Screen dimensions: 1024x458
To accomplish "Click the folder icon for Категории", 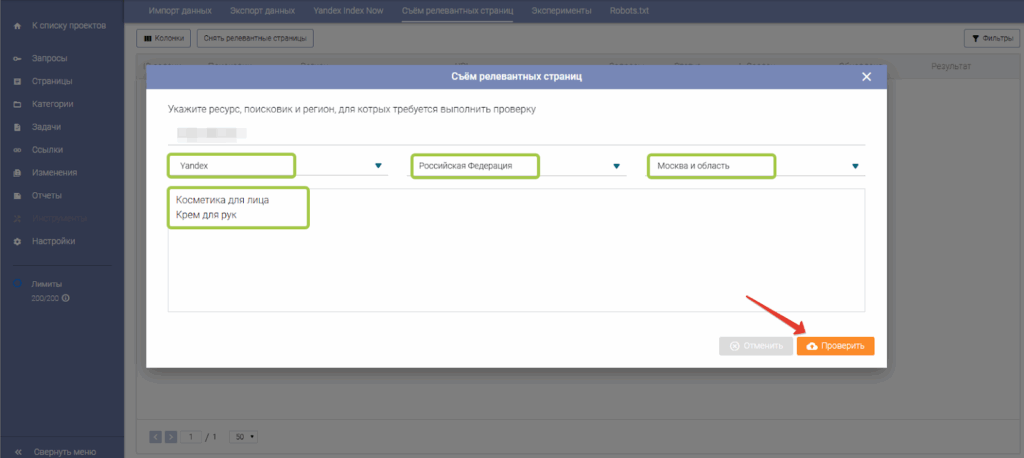I will [17, 104].
